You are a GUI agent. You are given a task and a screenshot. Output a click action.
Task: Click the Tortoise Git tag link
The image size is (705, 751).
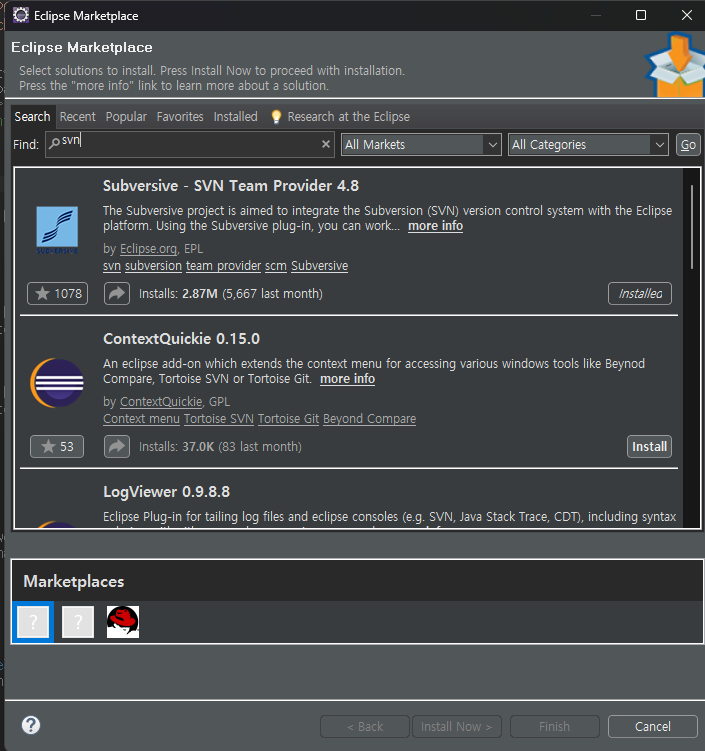point(288,419)
